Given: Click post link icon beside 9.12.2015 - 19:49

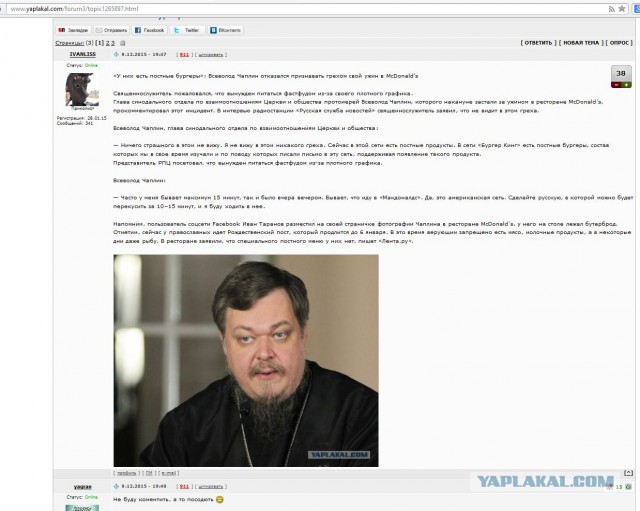Looking at the screenshot, I should (x=116, y=487).
